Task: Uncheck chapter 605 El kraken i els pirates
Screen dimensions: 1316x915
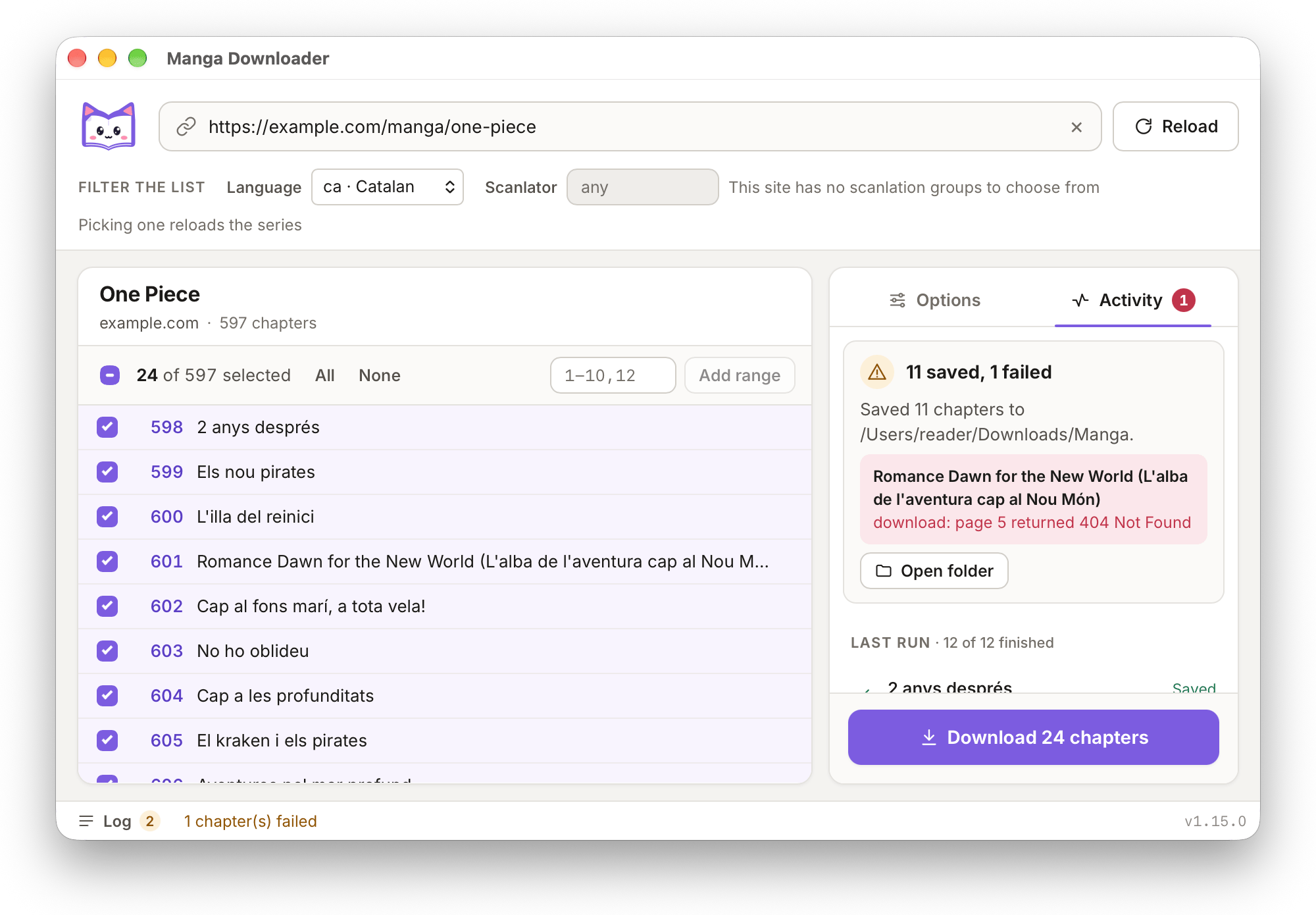Action: tap(107, 741)
